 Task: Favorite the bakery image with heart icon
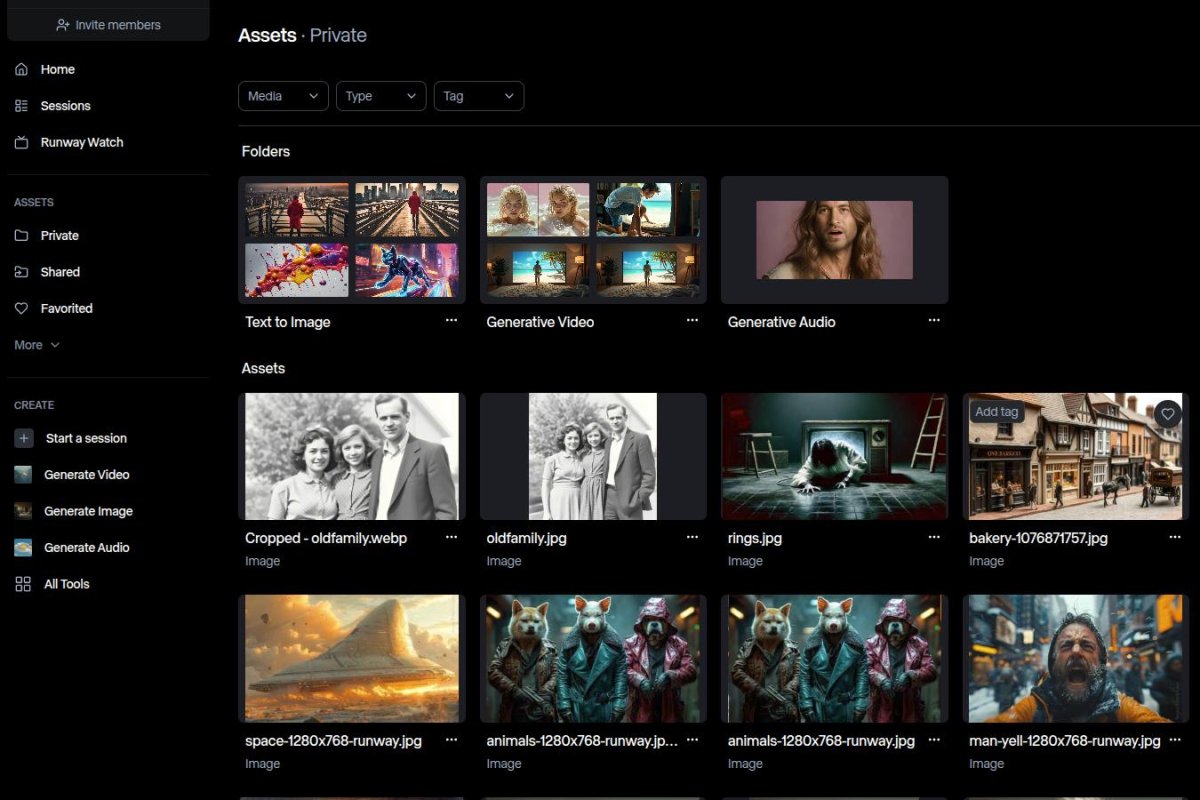pos(1167,413)
